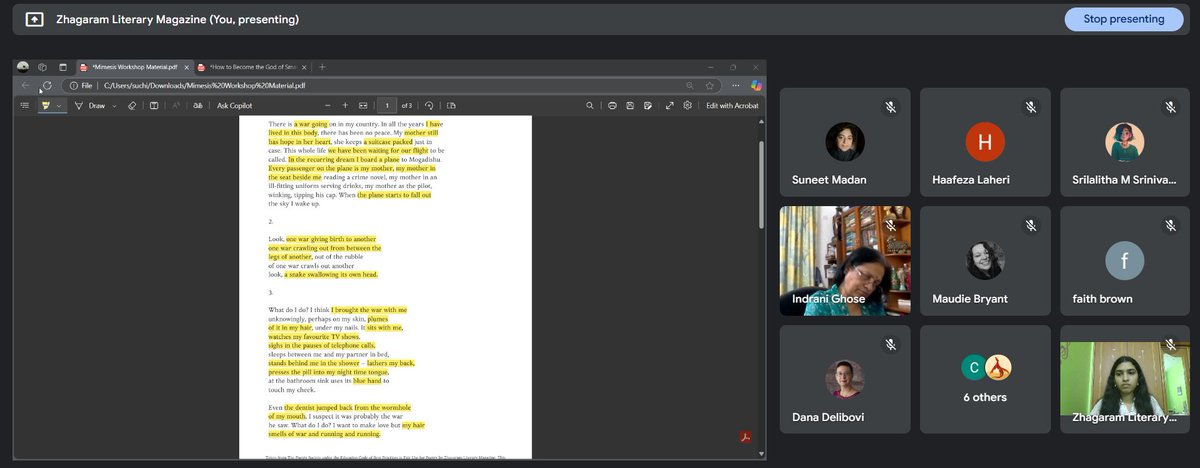Image resolution: width=1200 pixels, height=468 pixels.
Task: Click the Adobe Acrobat floating icon
Action: tap(744, 436)
